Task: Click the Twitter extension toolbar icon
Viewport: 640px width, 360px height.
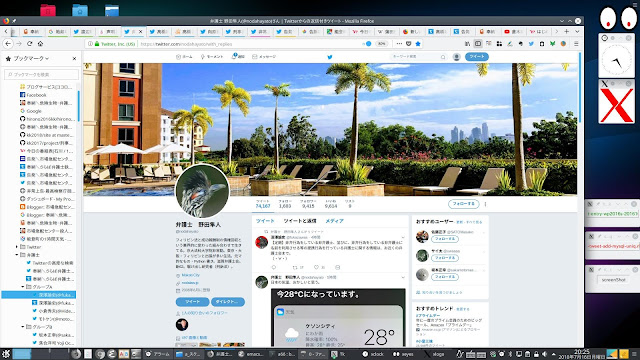Action: pyautogui.click(x=531, y=44)
